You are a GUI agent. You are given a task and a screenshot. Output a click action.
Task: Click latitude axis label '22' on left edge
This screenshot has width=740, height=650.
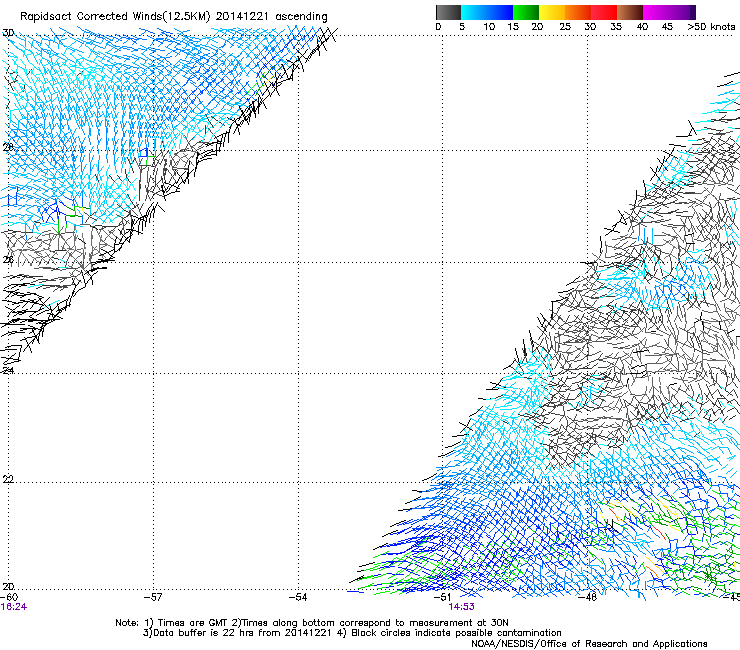coord(8,479)
